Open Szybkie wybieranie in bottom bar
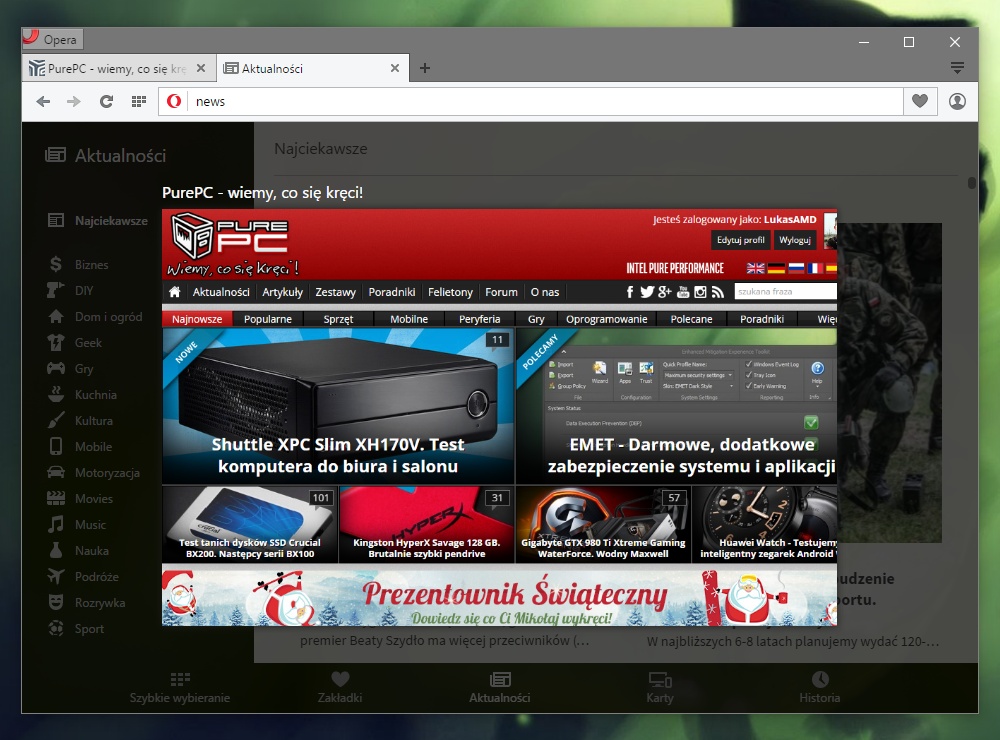Image resolution: width=1000 pixels, height=740 pixels. pos(180,688)
